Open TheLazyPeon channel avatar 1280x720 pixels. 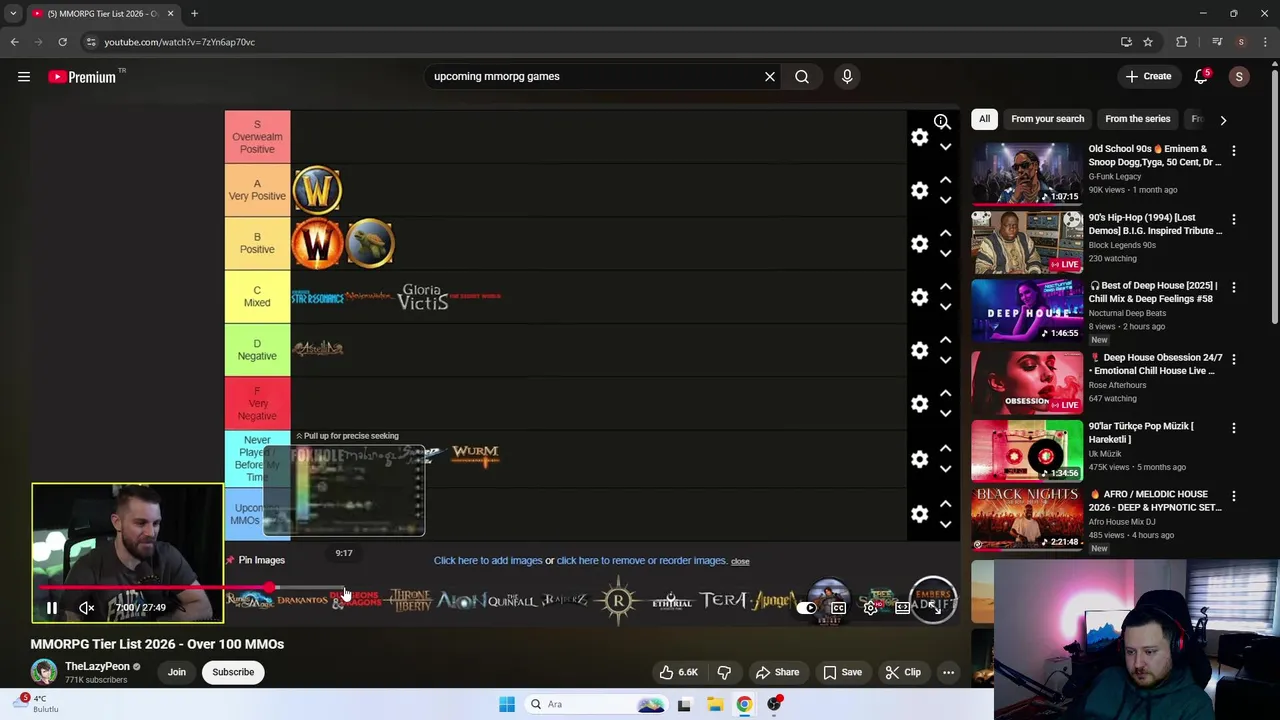(44, 672)
